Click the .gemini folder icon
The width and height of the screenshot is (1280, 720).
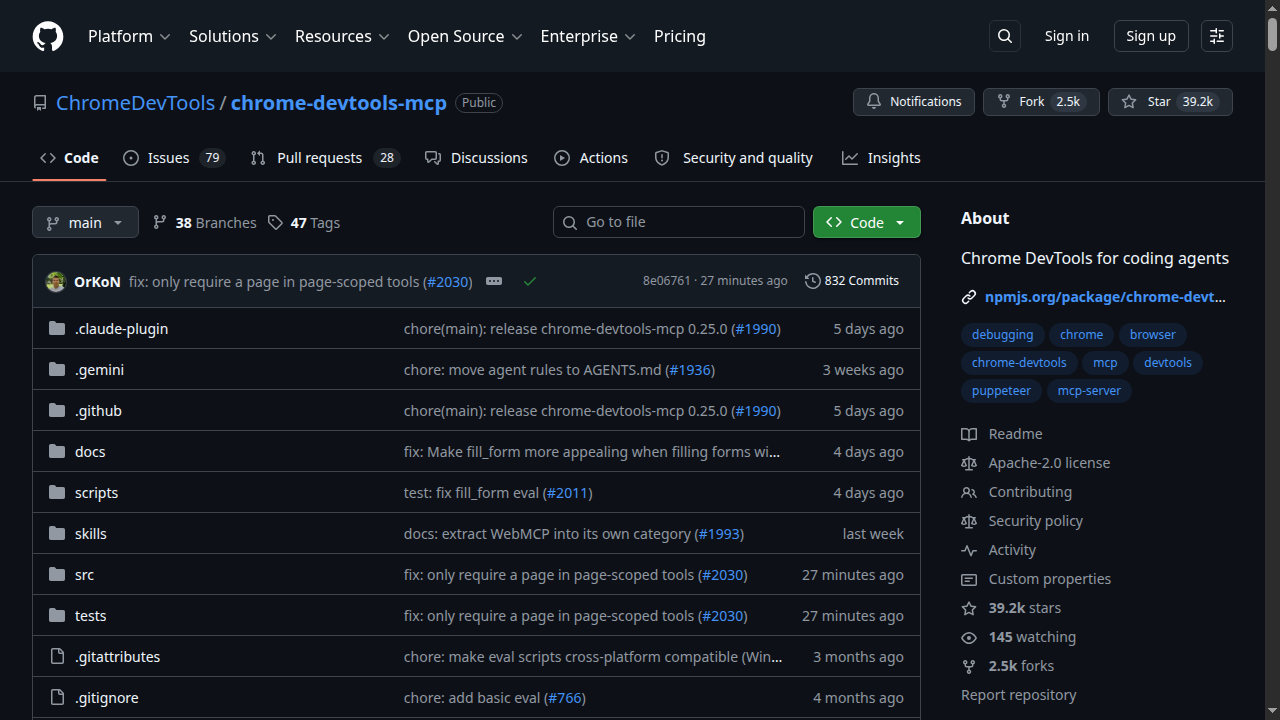pos(57,369)
